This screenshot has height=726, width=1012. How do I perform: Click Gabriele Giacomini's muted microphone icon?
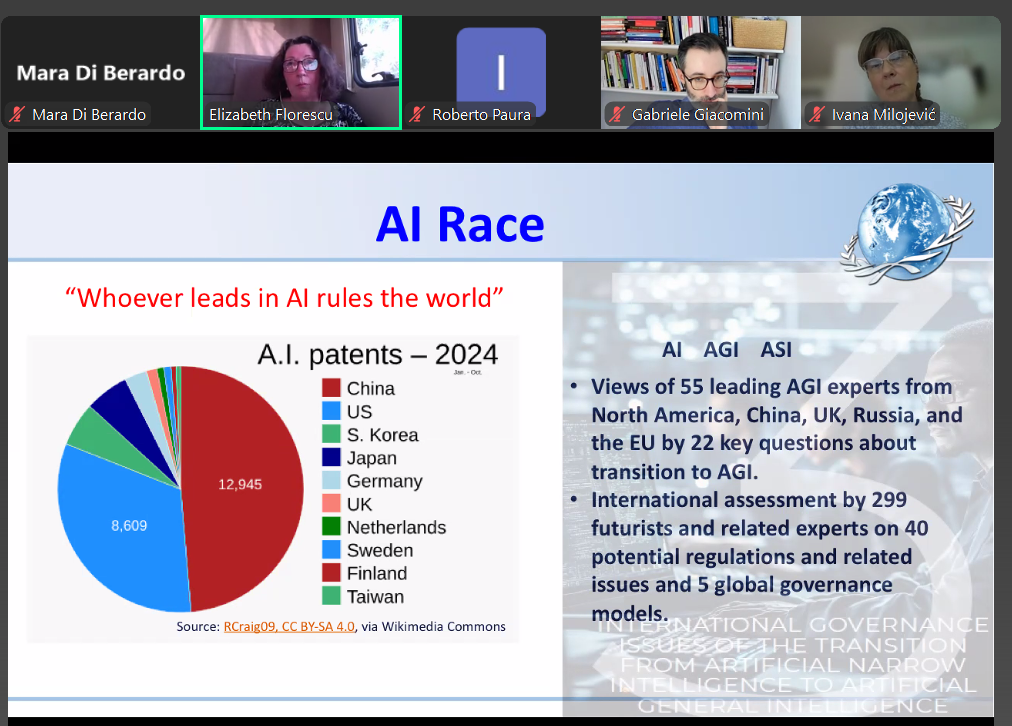click(x=617, y=115)
